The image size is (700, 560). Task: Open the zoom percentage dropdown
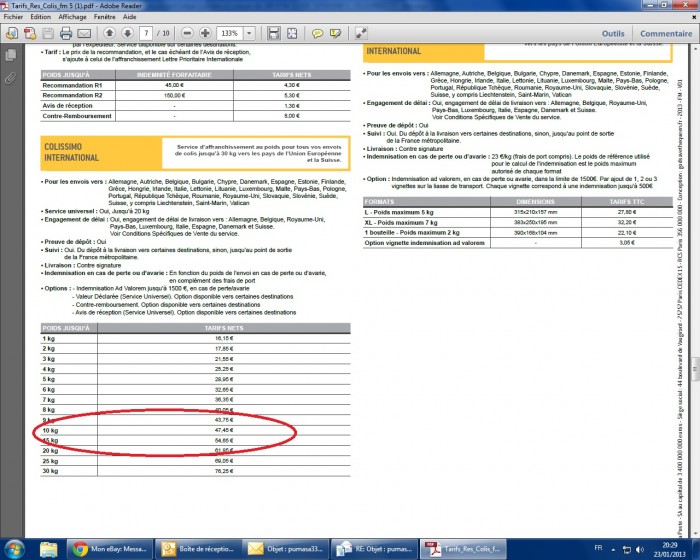(249, 33)
